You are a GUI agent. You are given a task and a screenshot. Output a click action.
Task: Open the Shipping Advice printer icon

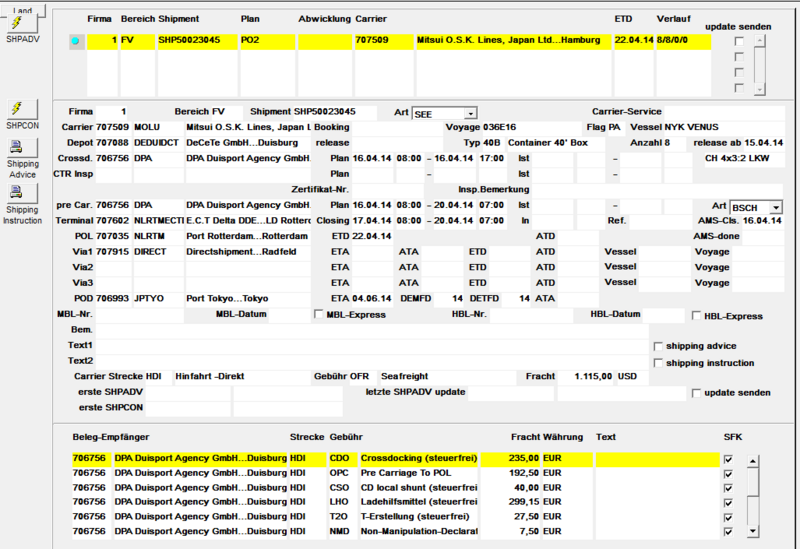[22, 148]
